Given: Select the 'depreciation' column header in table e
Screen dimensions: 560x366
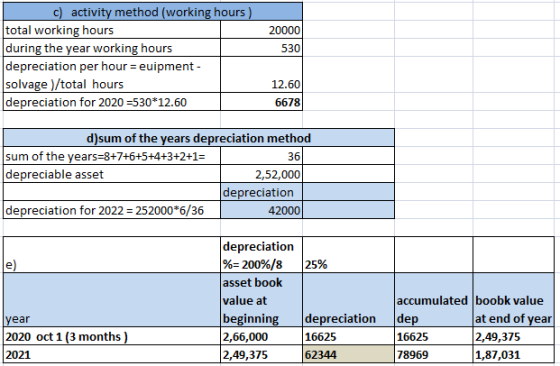Looking at the screenshot, I should 348,300.
